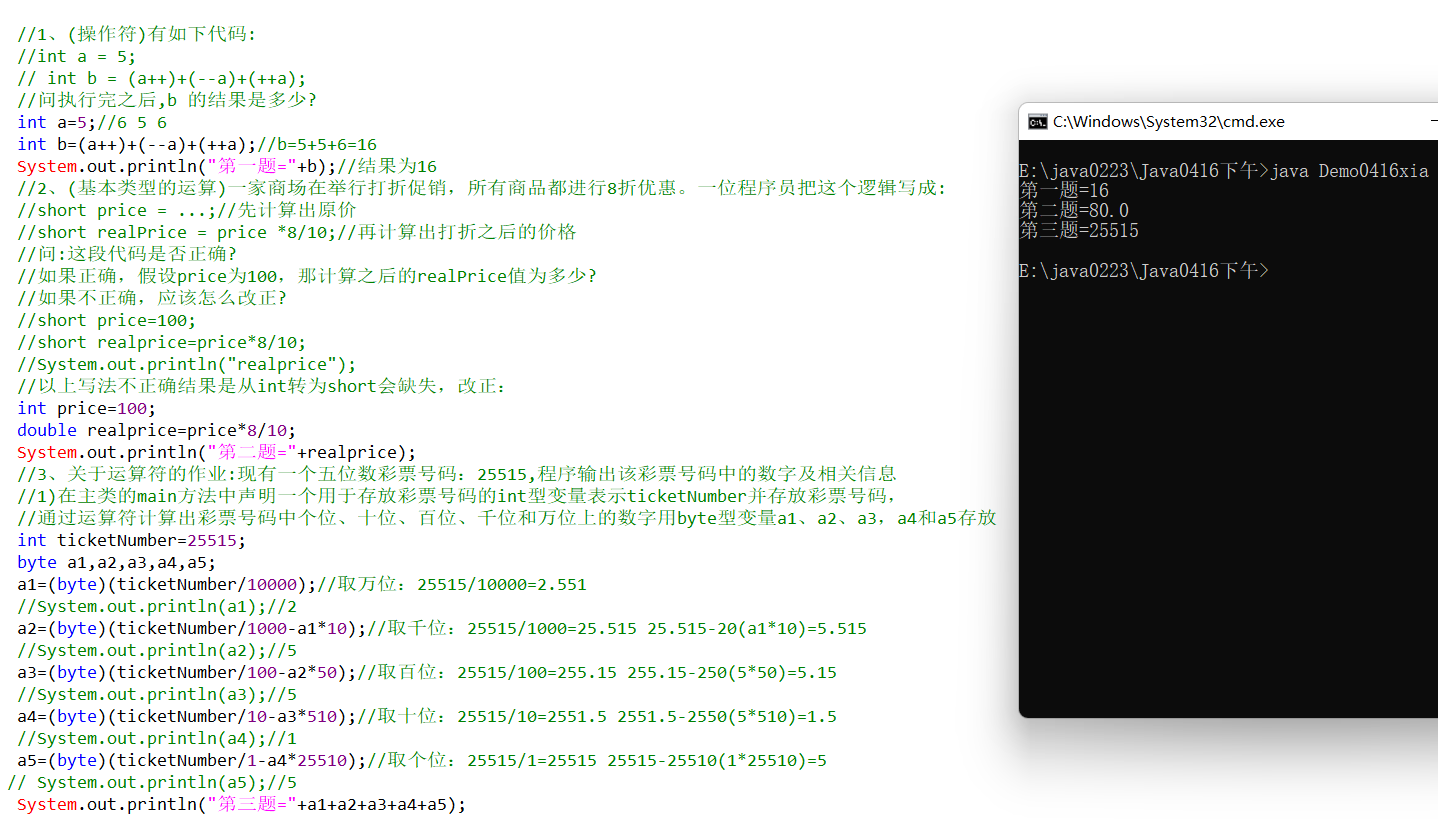Place cursor on line "int a=5;//6 5 6"
The width and height of the screenshot is (1438, 831).
[92, 122]
